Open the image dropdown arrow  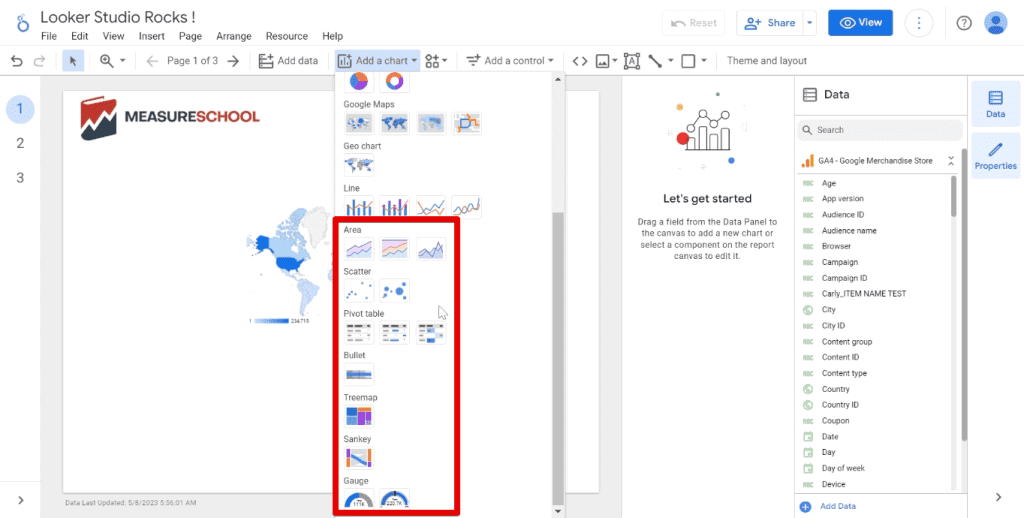(x=615, y=61)
